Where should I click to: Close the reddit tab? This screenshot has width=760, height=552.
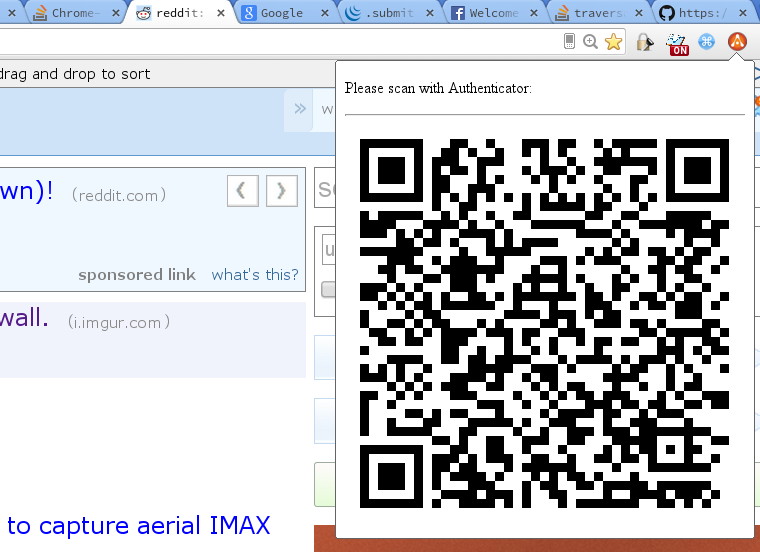click(x=221, y=13)
